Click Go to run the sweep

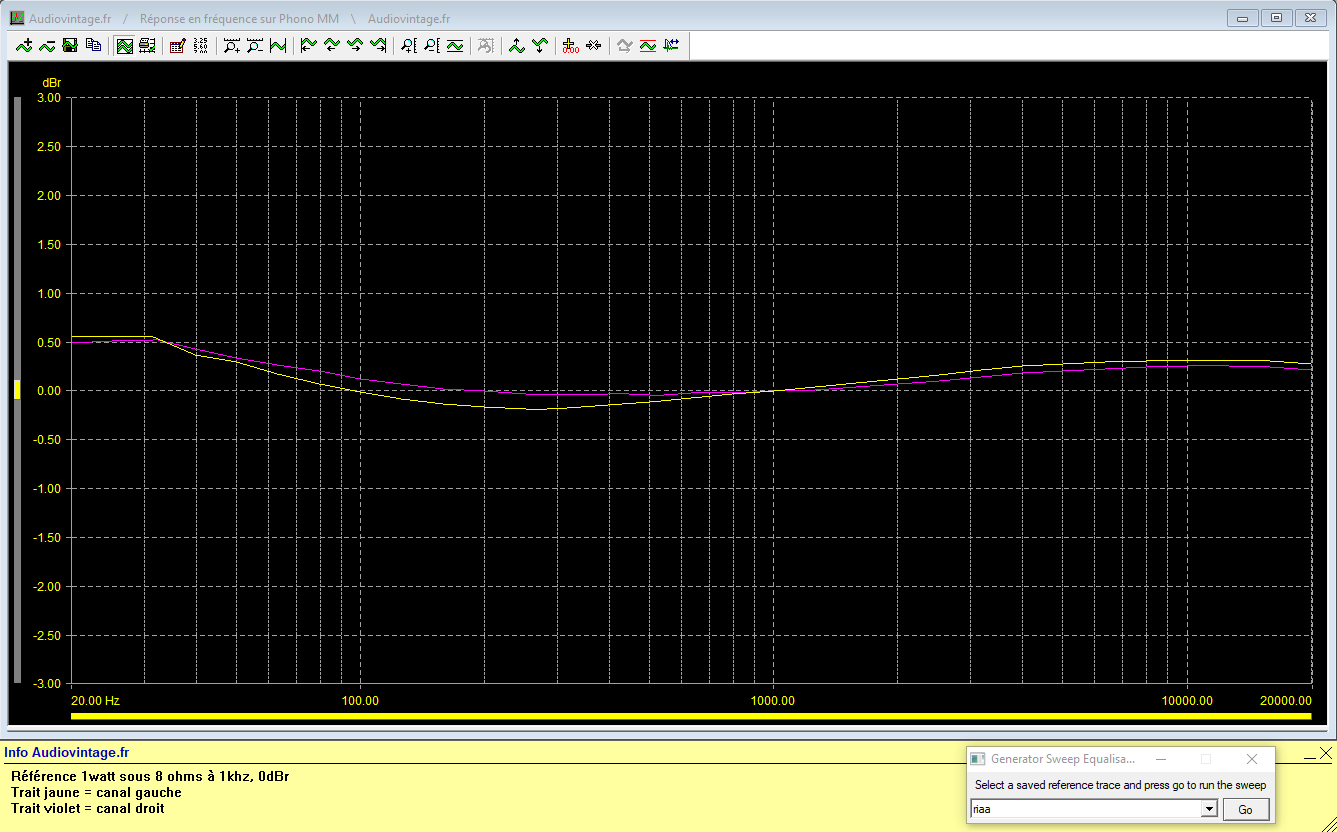click(x=1245, y=809)
